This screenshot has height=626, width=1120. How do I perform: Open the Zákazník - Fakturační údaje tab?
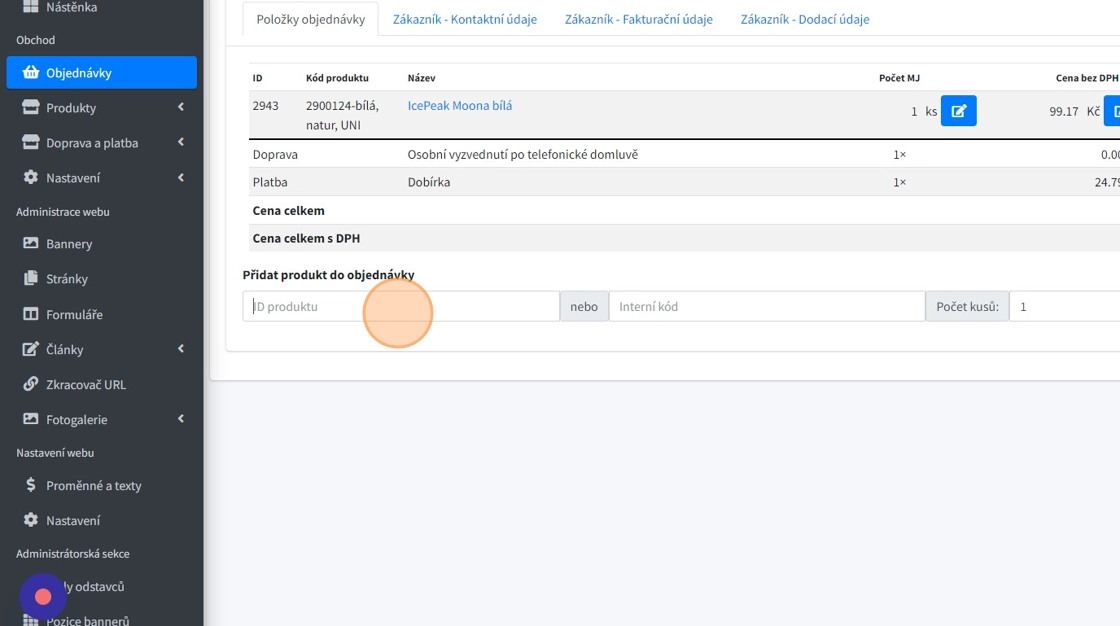(x=638, y=19)
